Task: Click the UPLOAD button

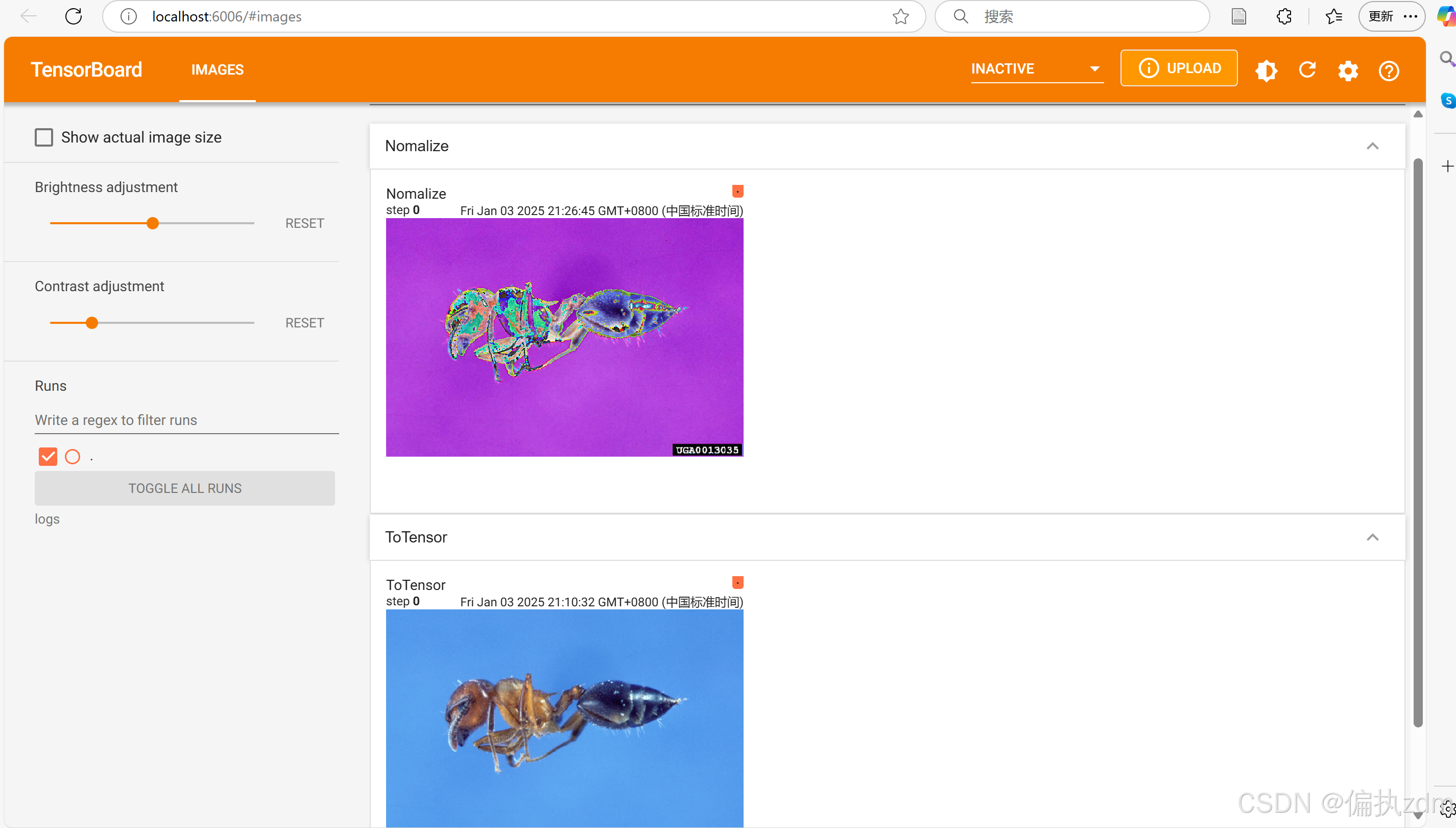Action: [1179, 68]
